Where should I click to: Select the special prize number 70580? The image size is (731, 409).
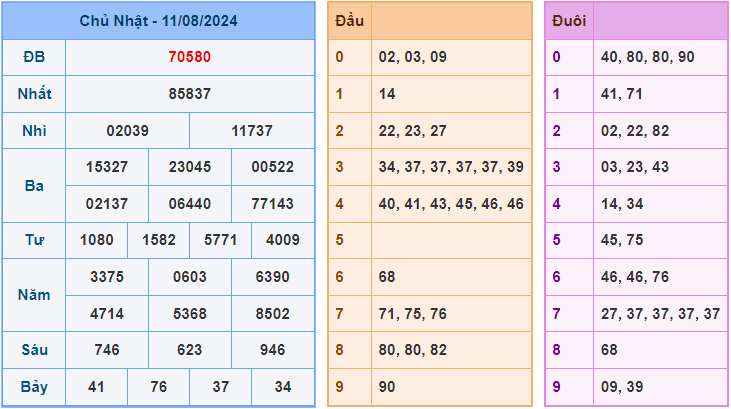[189, 57]
